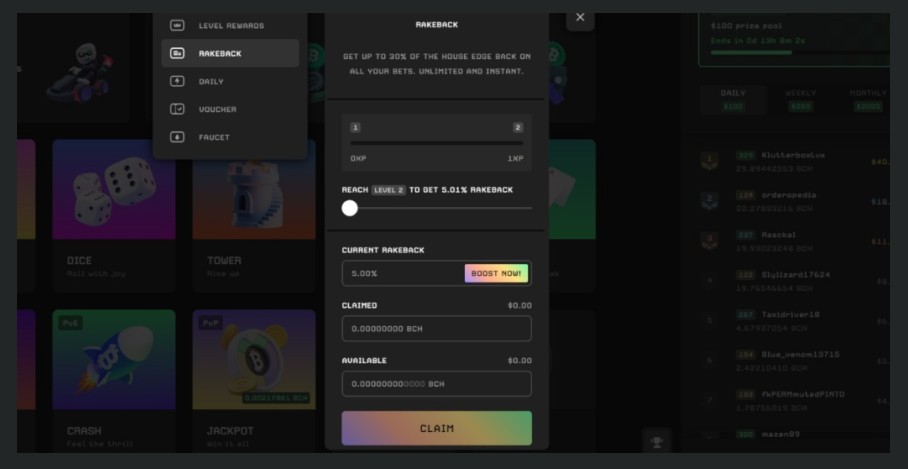
Task: Click the Claimed BCH amount field
Action: pos(436,328)
